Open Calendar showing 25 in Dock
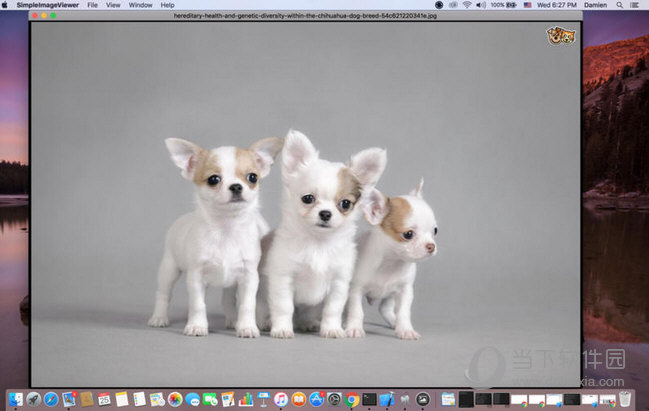This screenshot has height=411, width=649. [104, 399]
